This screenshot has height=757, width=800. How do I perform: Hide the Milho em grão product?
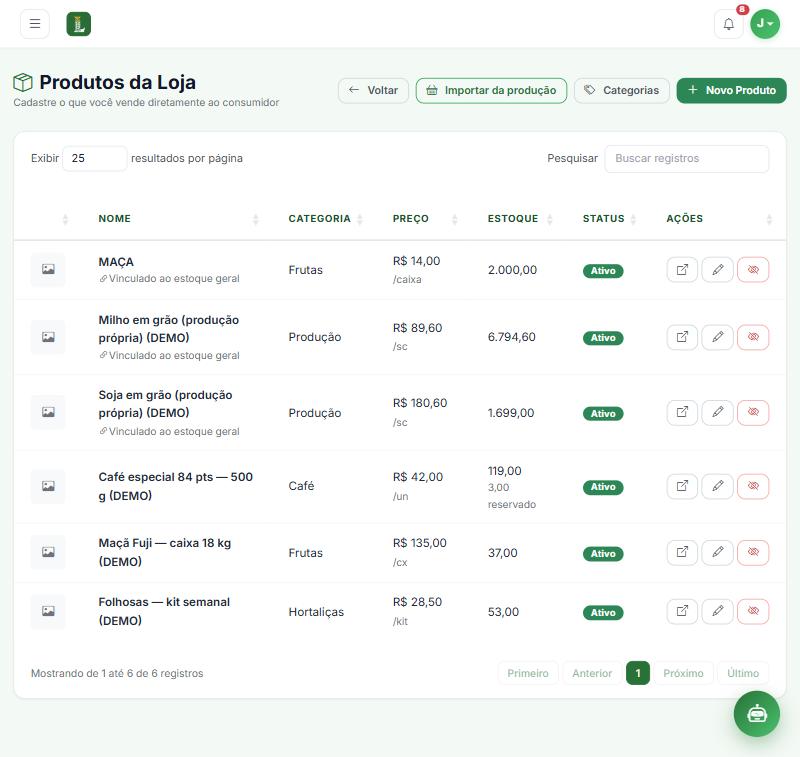coord(753,337)
